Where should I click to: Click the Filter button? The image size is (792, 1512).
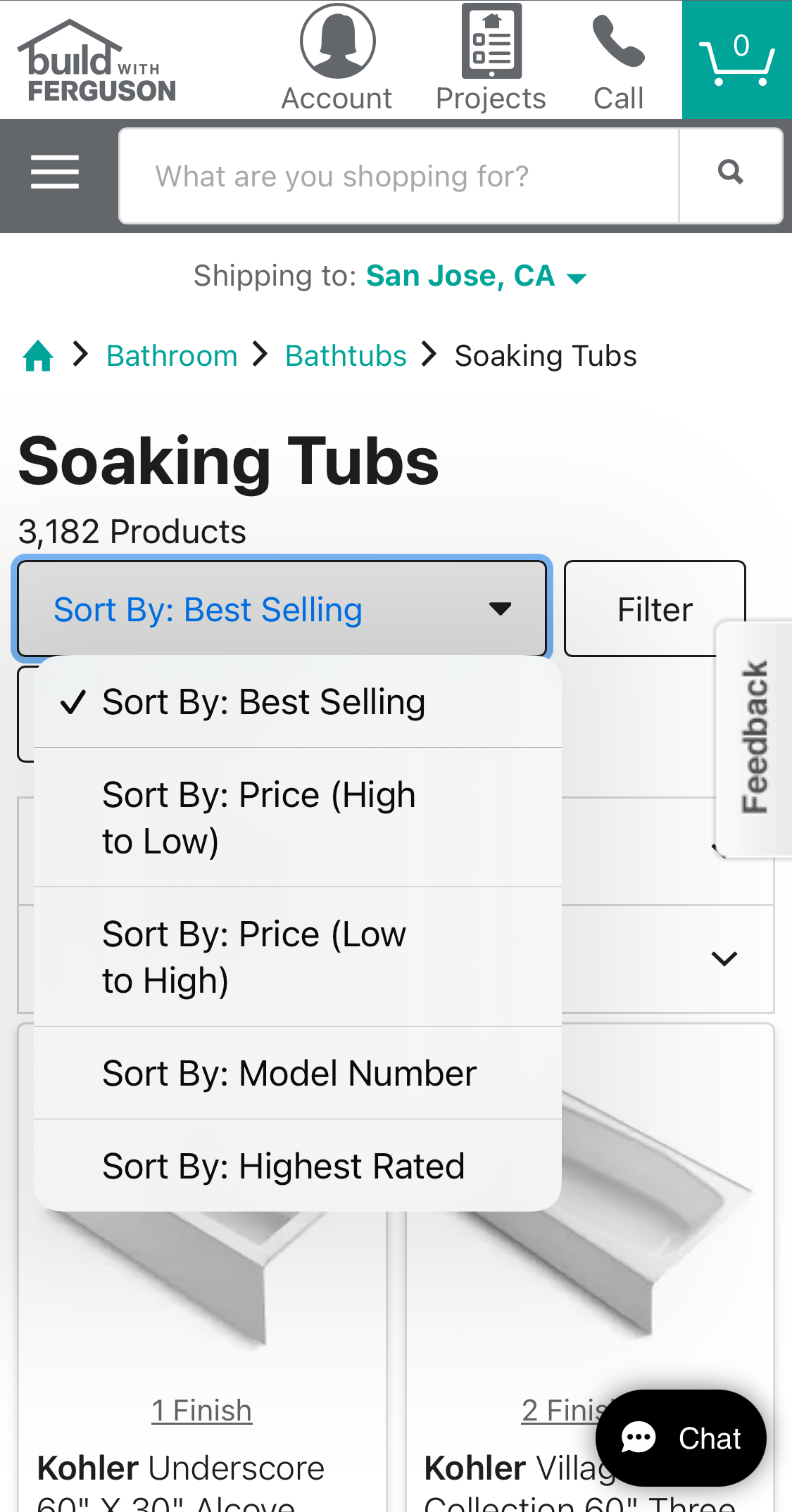[x=654, y=608]
